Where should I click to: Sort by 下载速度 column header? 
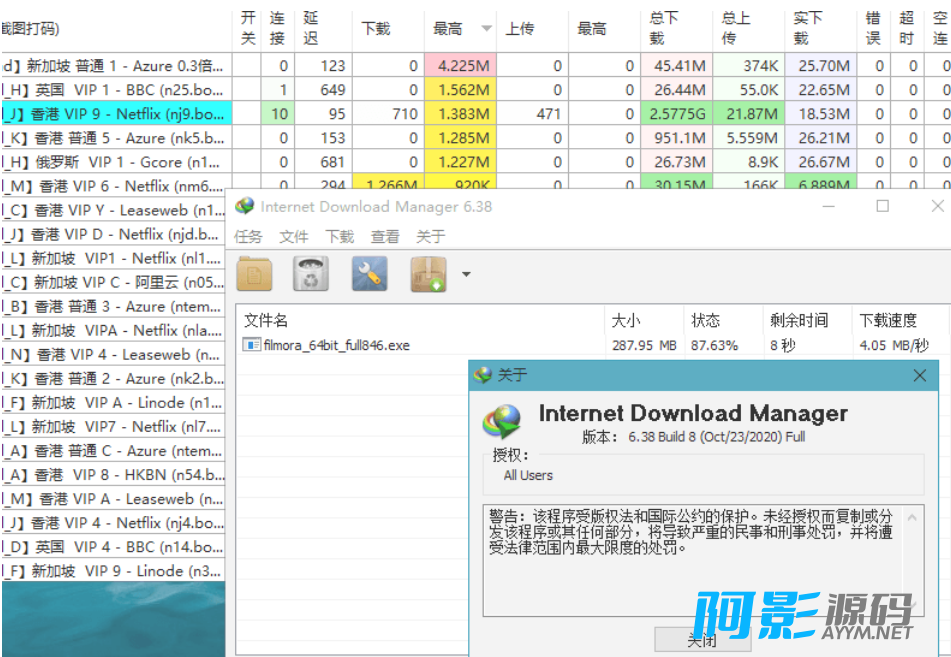[x=900, y=320]
